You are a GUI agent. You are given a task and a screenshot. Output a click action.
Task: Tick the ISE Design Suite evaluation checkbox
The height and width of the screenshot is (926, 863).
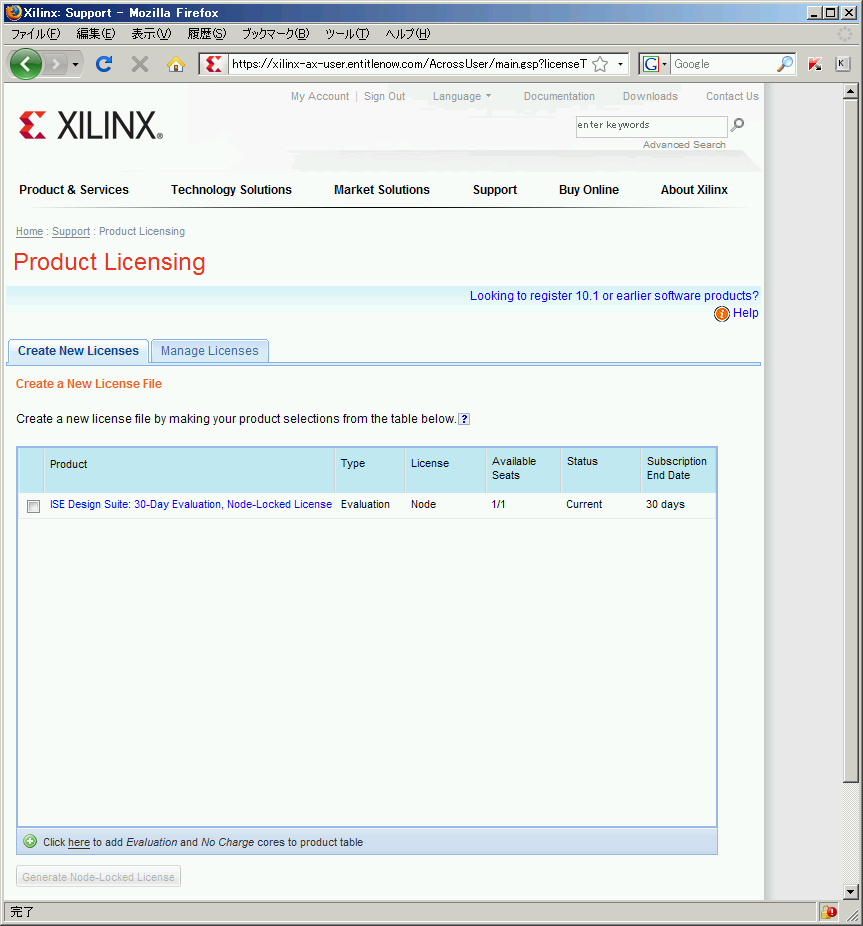click(34, 506)
